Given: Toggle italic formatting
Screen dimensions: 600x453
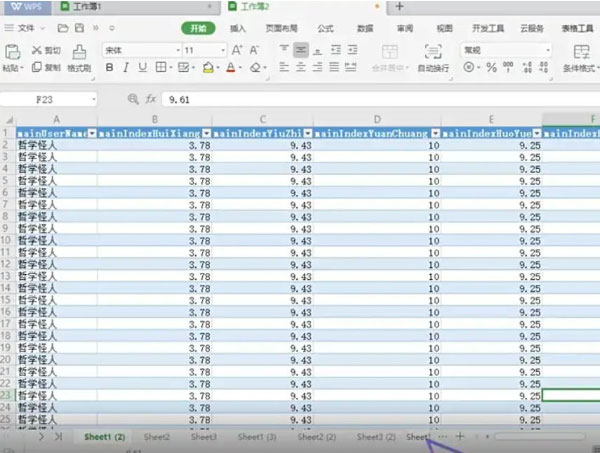Looking at the screenshot, I should pos(126,68).
